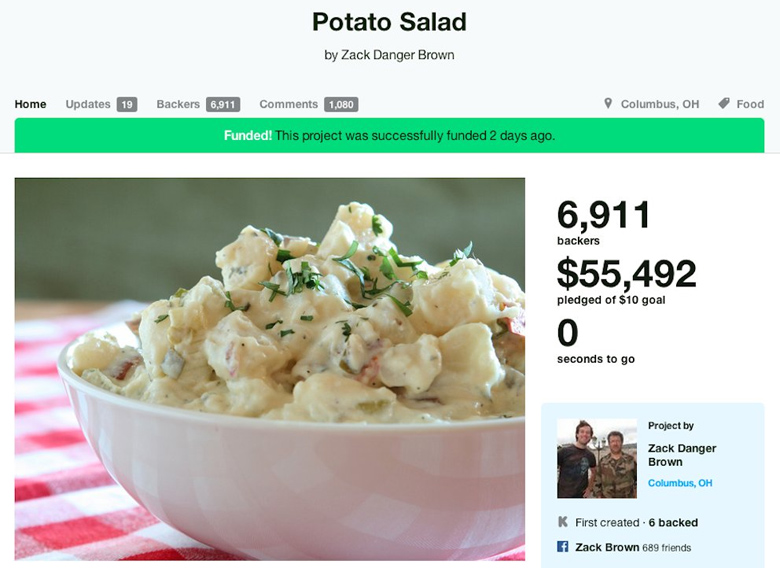Click the Facebook icon next to Zack Brown
The image size is (780, 568).
tap(563, 547)
